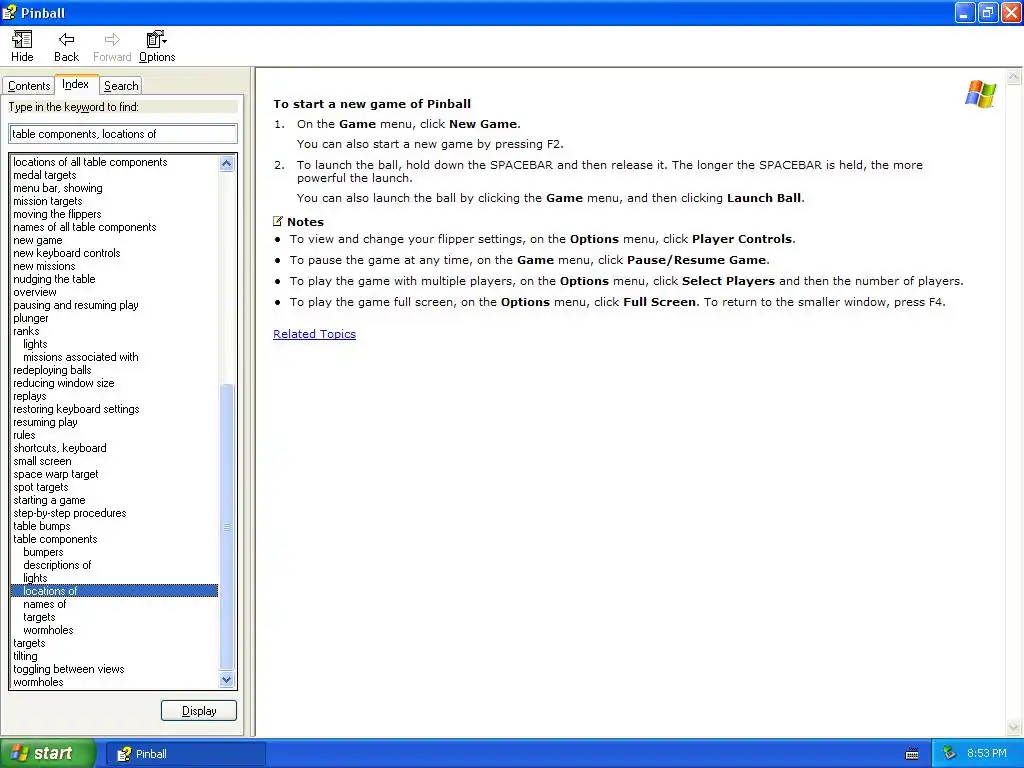
Task: Select the 'new game' index entry
Action: [x=37, y=240]
